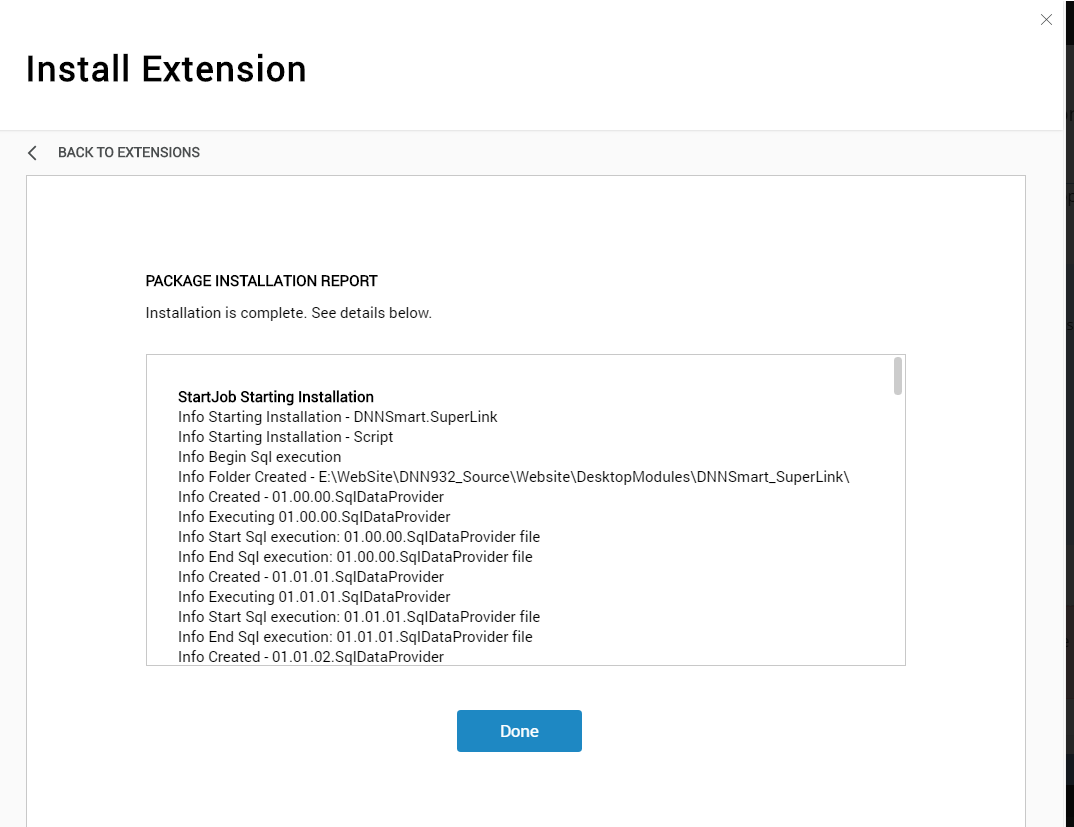The image size is (1074, 827).
Task: Click the 'Created - 01.01.01.SqlDataProvider' log line
Action: 311,577
